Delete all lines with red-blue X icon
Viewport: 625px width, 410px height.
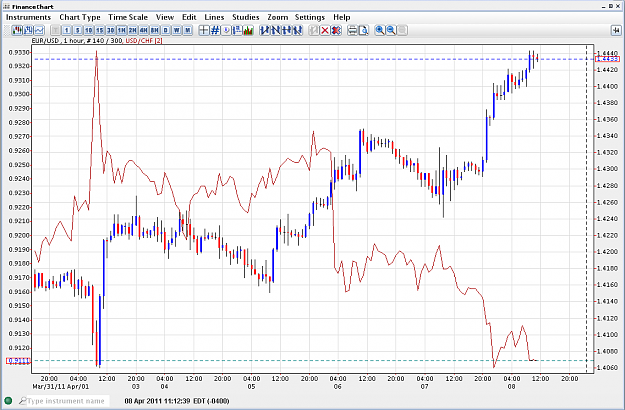click(336, 30)
